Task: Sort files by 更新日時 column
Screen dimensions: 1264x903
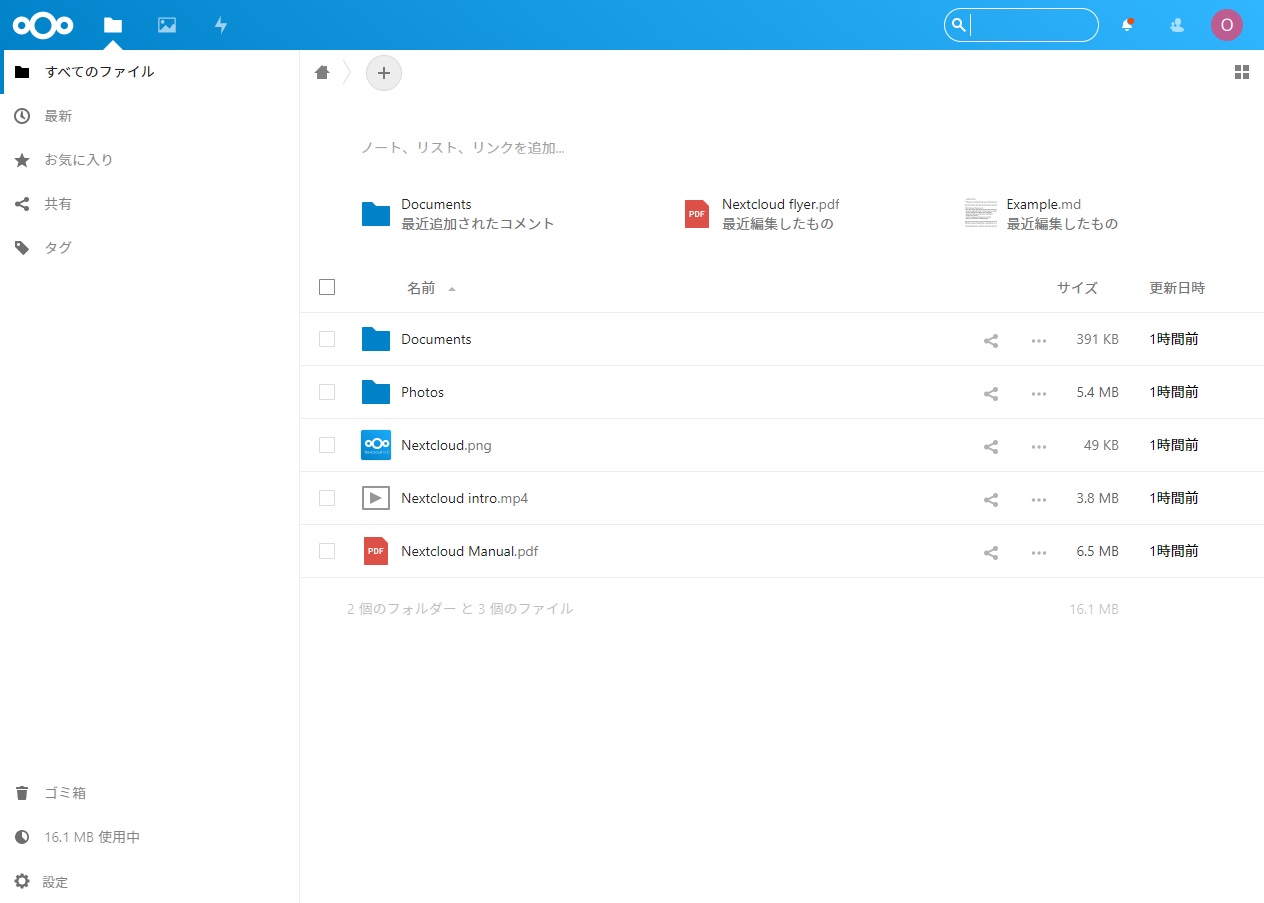Action: pos(1177,288)
